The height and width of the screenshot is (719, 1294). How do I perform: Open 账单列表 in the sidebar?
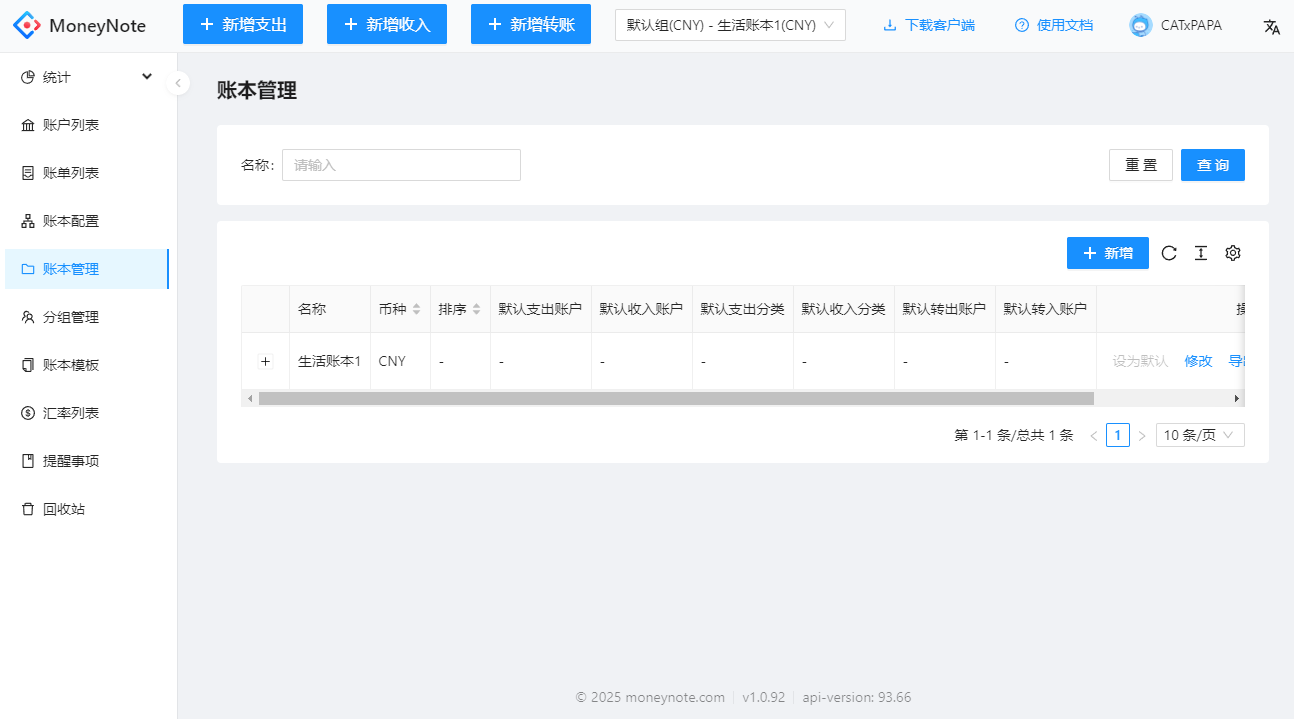[x=87, y=173]
